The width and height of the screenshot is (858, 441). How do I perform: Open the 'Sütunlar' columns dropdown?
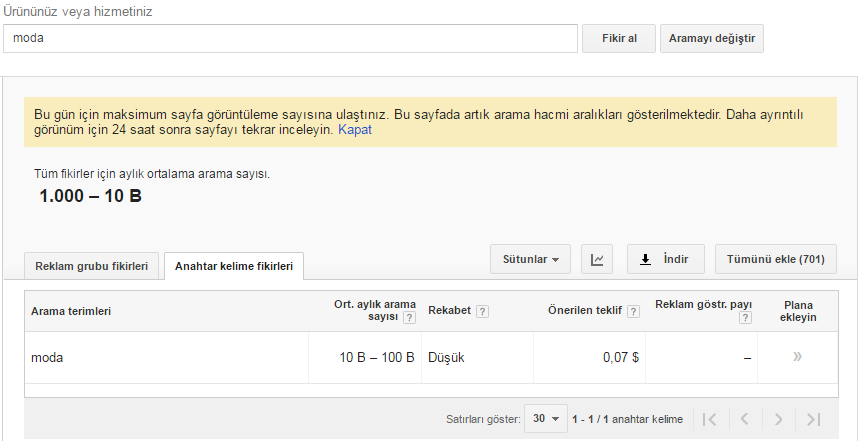(x=530, y=259)
